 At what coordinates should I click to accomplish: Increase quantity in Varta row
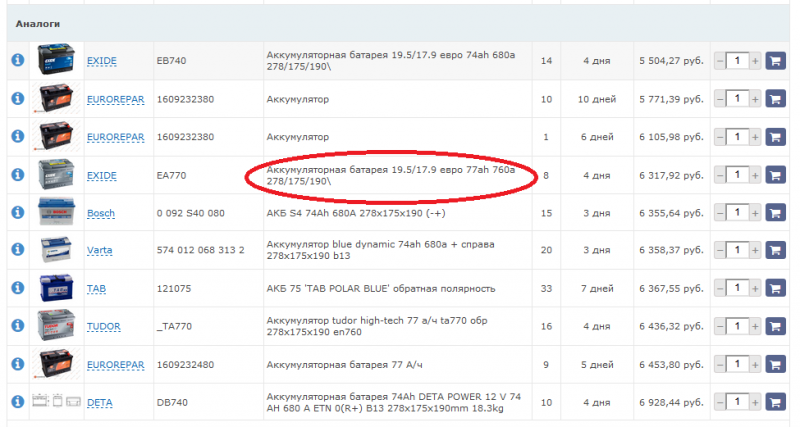[755, 250]
